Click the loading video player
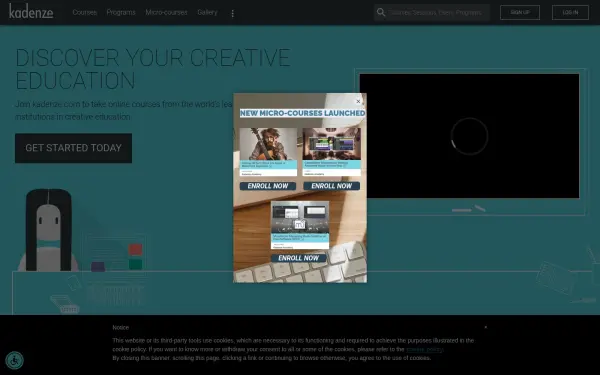 (x=470, y=136)
